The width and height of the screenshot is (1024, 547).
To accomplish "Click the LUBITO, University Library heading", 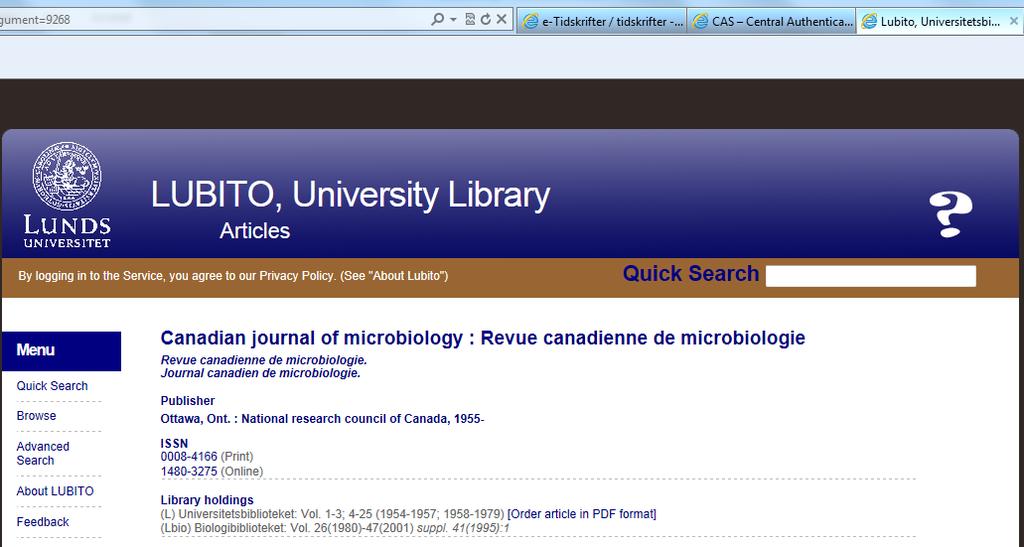I will (x=350, y=195).
